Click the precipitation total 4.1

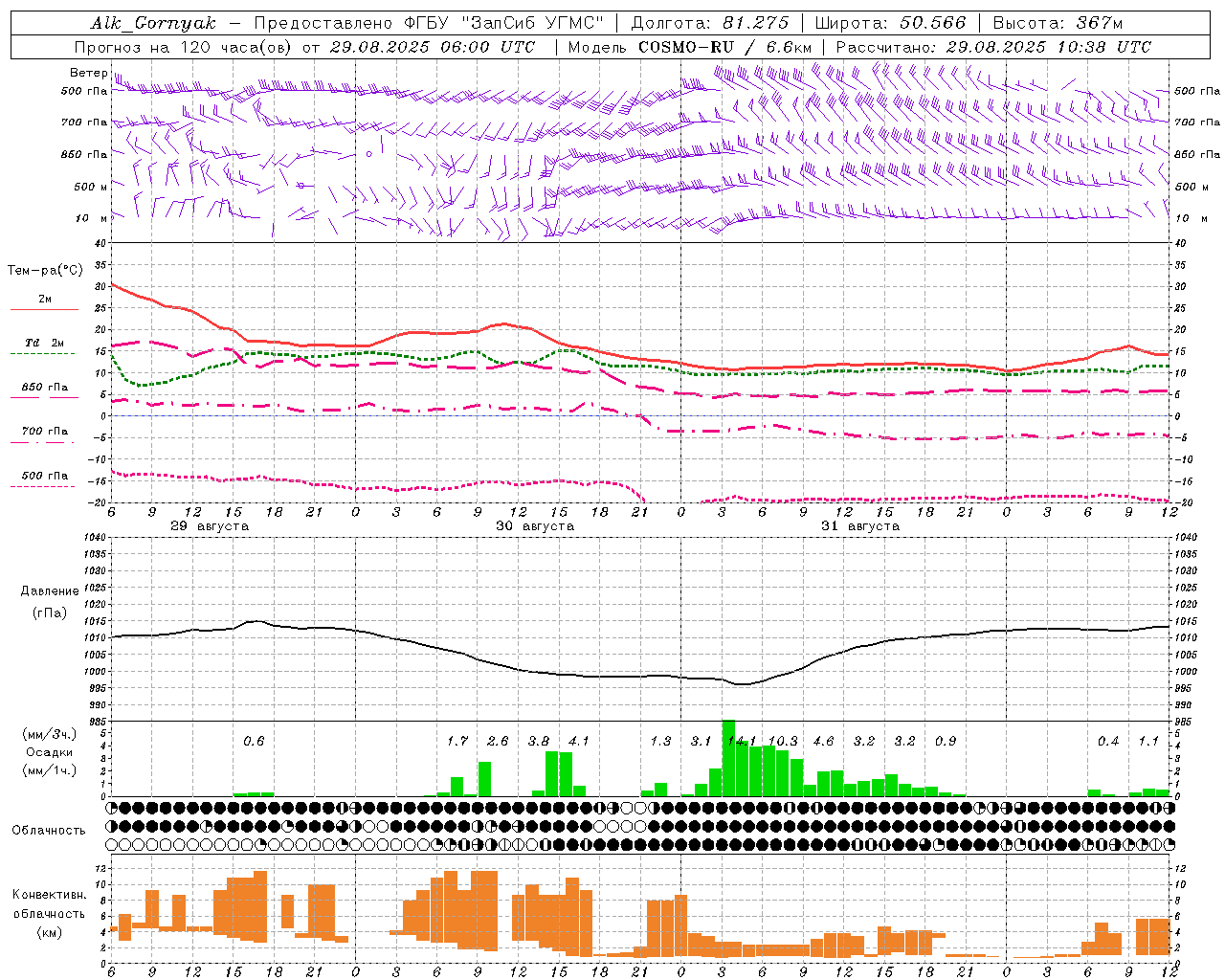click(x=579, y=741)
